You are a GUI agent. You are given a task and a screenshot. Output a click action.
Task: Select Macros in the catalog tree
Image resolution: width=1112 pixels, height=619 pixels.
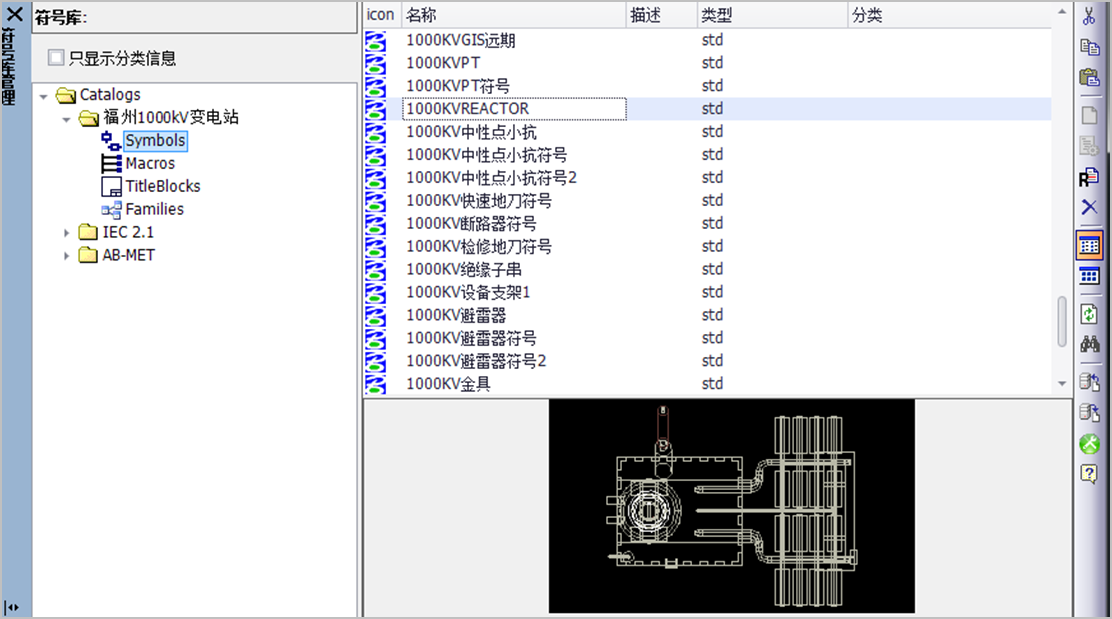click(149, 163)
